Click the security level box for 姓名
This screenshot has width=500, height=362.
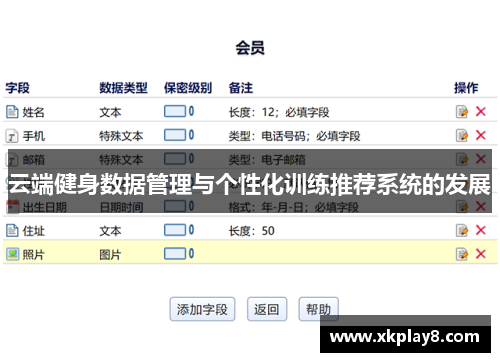[x=175, y=111]
